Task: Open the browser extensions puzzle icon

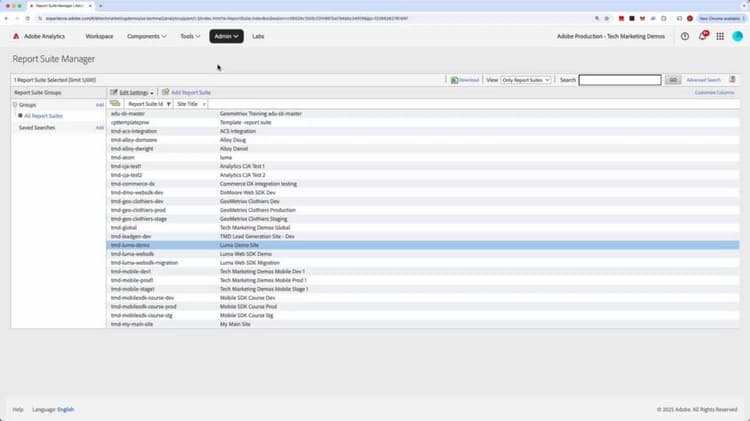Action: (663, 18)
